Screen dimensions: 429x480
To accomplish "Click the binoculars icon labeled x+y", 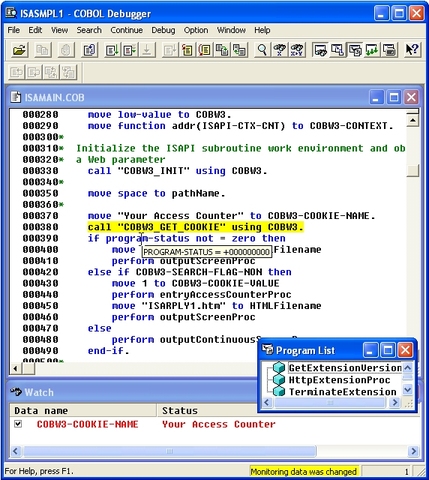I will pyautogui.click(x=297, y=50).
